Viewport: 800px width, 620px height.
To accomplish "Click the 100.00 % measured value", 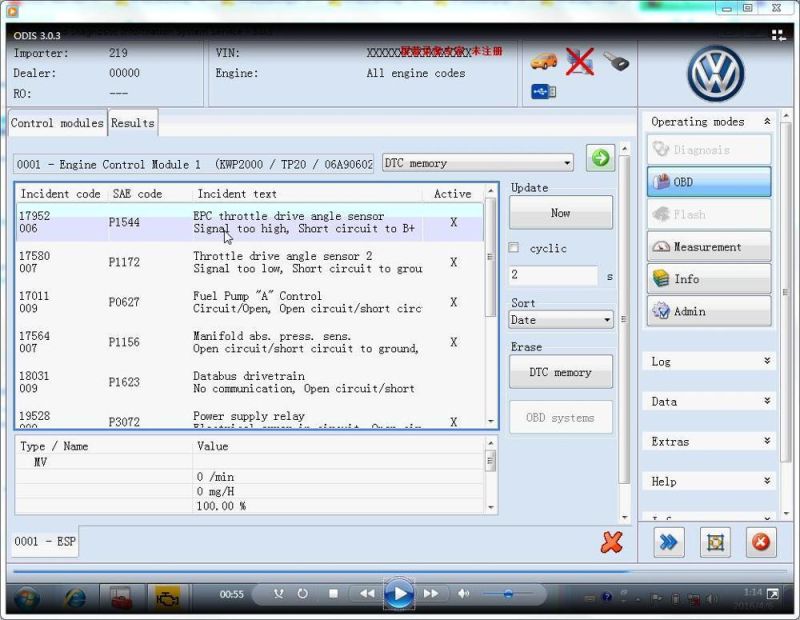I will pos(221,506).
